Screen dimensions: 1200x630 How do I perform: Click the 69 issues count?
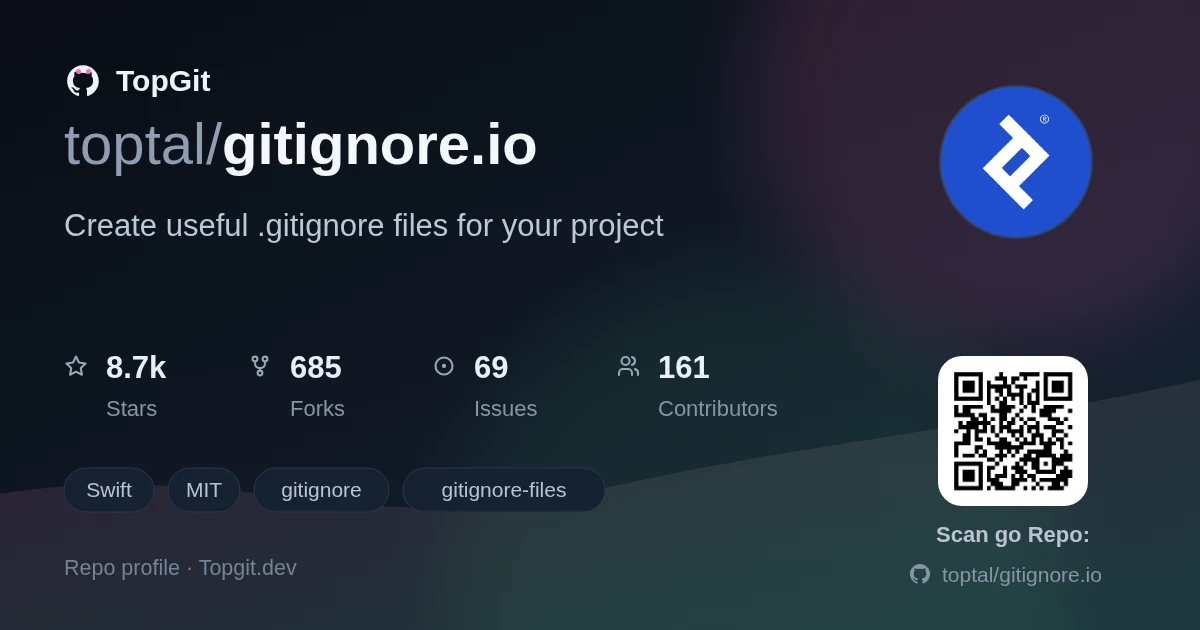point(491,367)
